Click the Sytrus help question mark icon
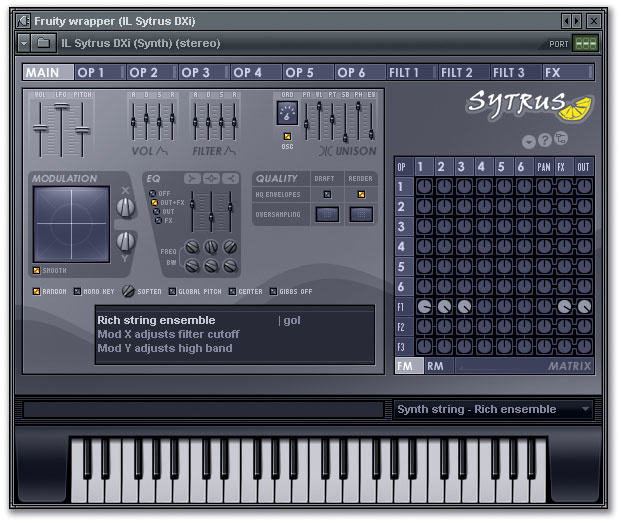The height and width of the screenshot is (523, 621). tap(545, 140)
